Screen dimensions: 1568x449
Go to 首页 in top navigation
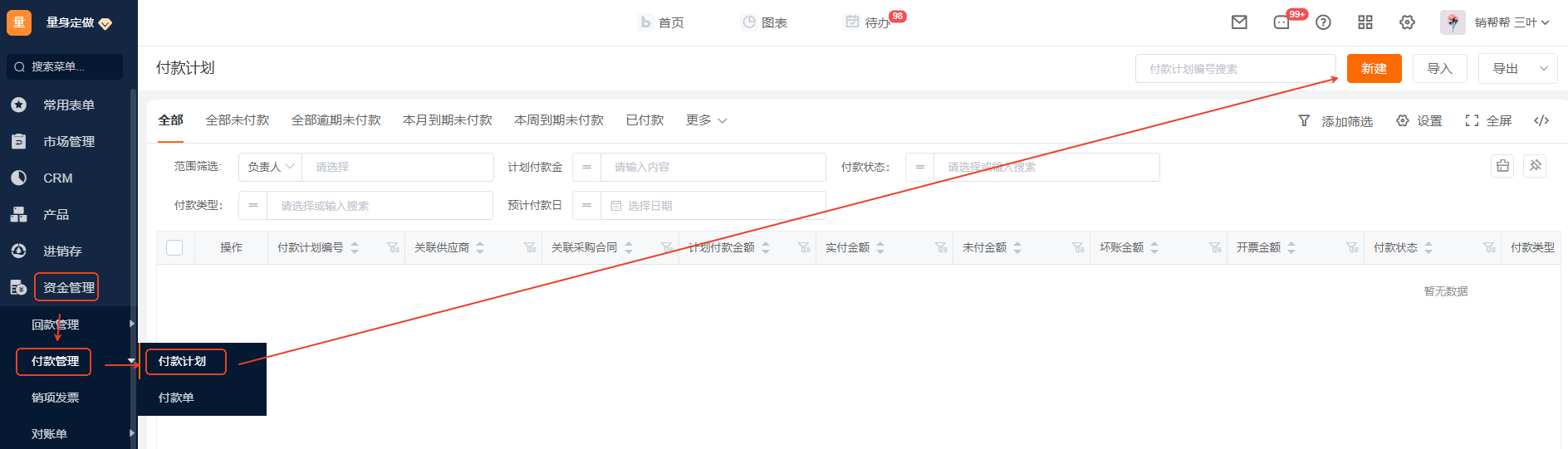[662, 22]
